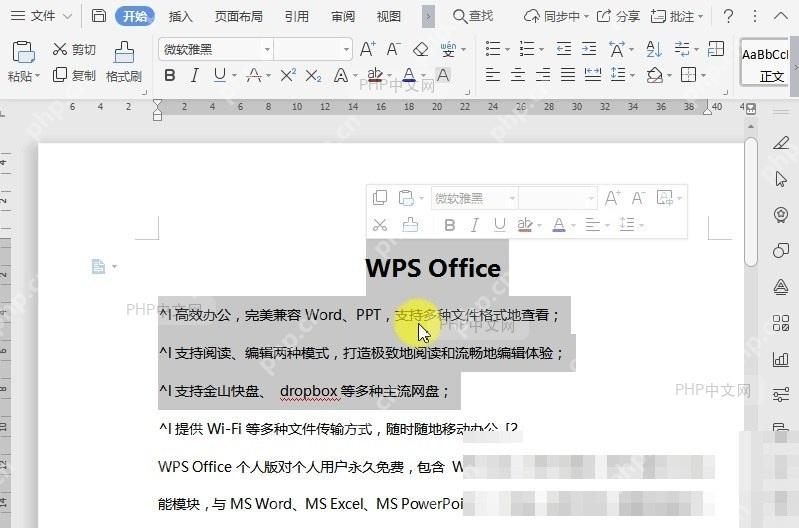Open font size dropdown in ribbon
This screenshot has width=799, height=528.
347,50
